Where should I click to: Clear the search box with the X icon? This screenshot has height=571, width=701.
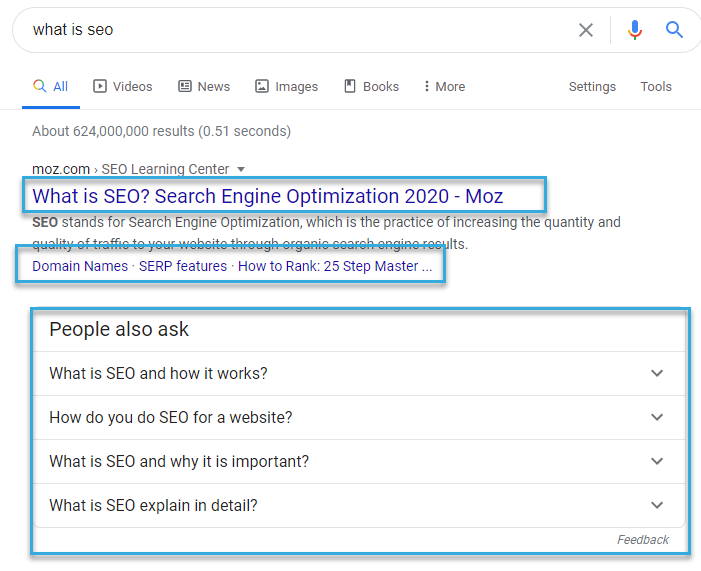pyautogui.click(x=586, y=30)
